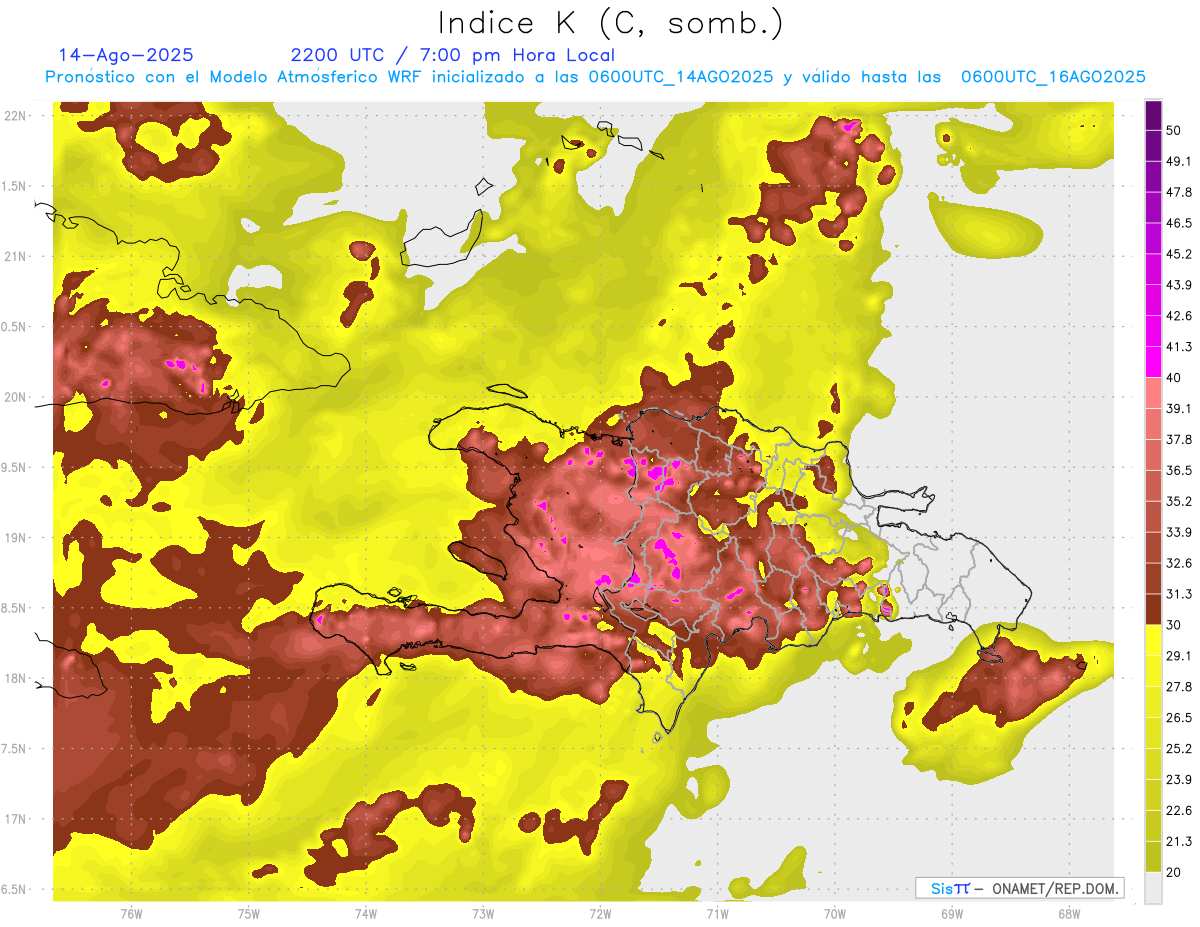Click the colorbar value '35.2'
The height and width of the screenshot is (927, 1200).
(1179, 501)
